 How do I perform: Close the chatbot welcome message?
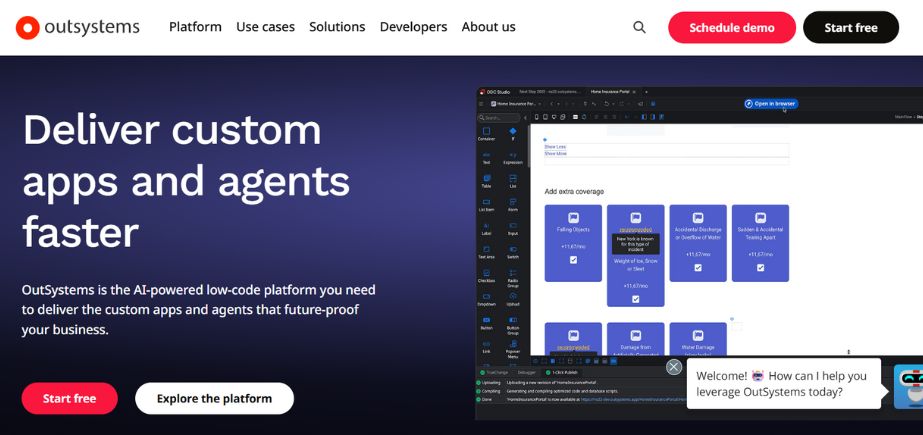673,367
